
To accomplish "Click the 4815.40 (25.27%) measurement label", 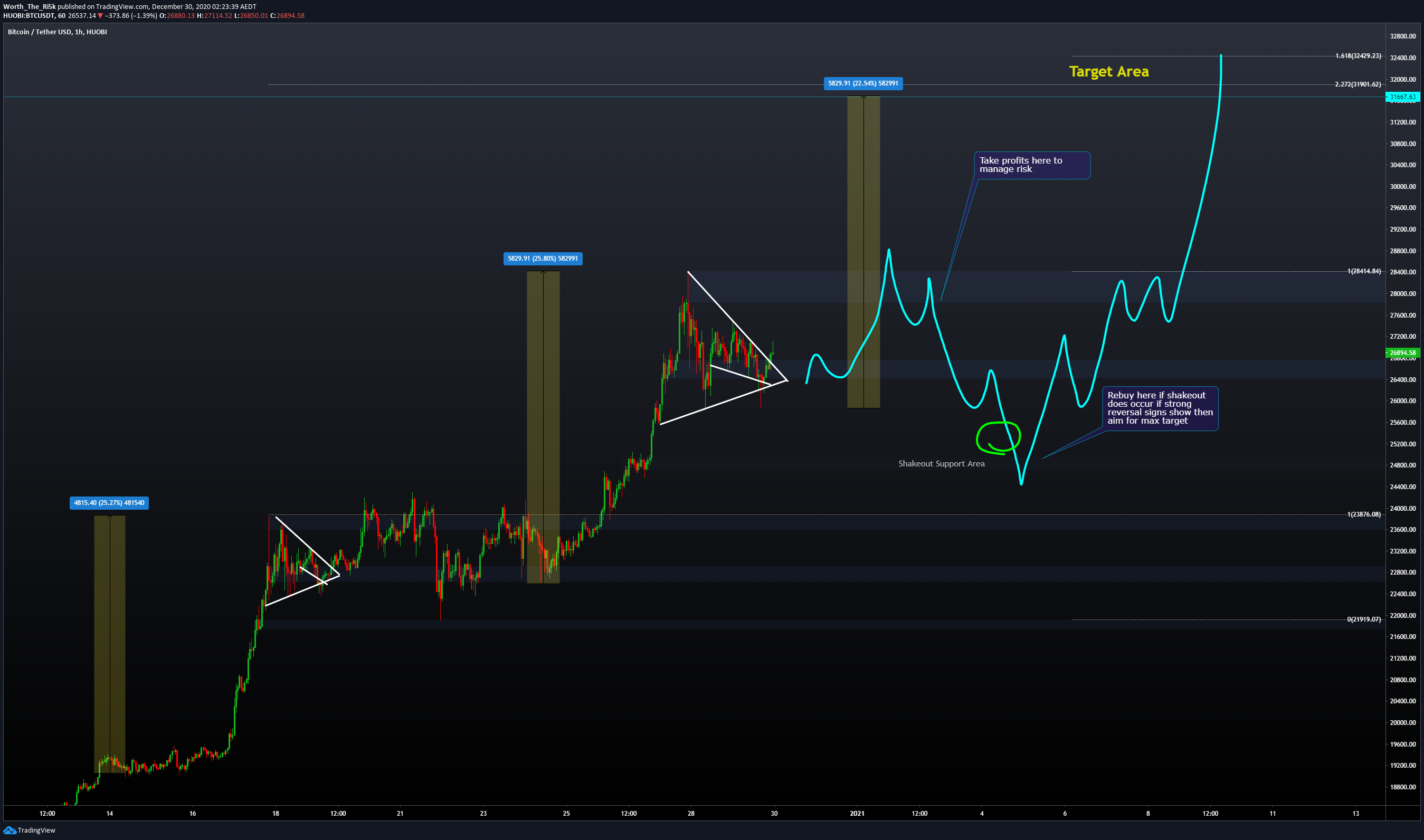I will point(109,503).
